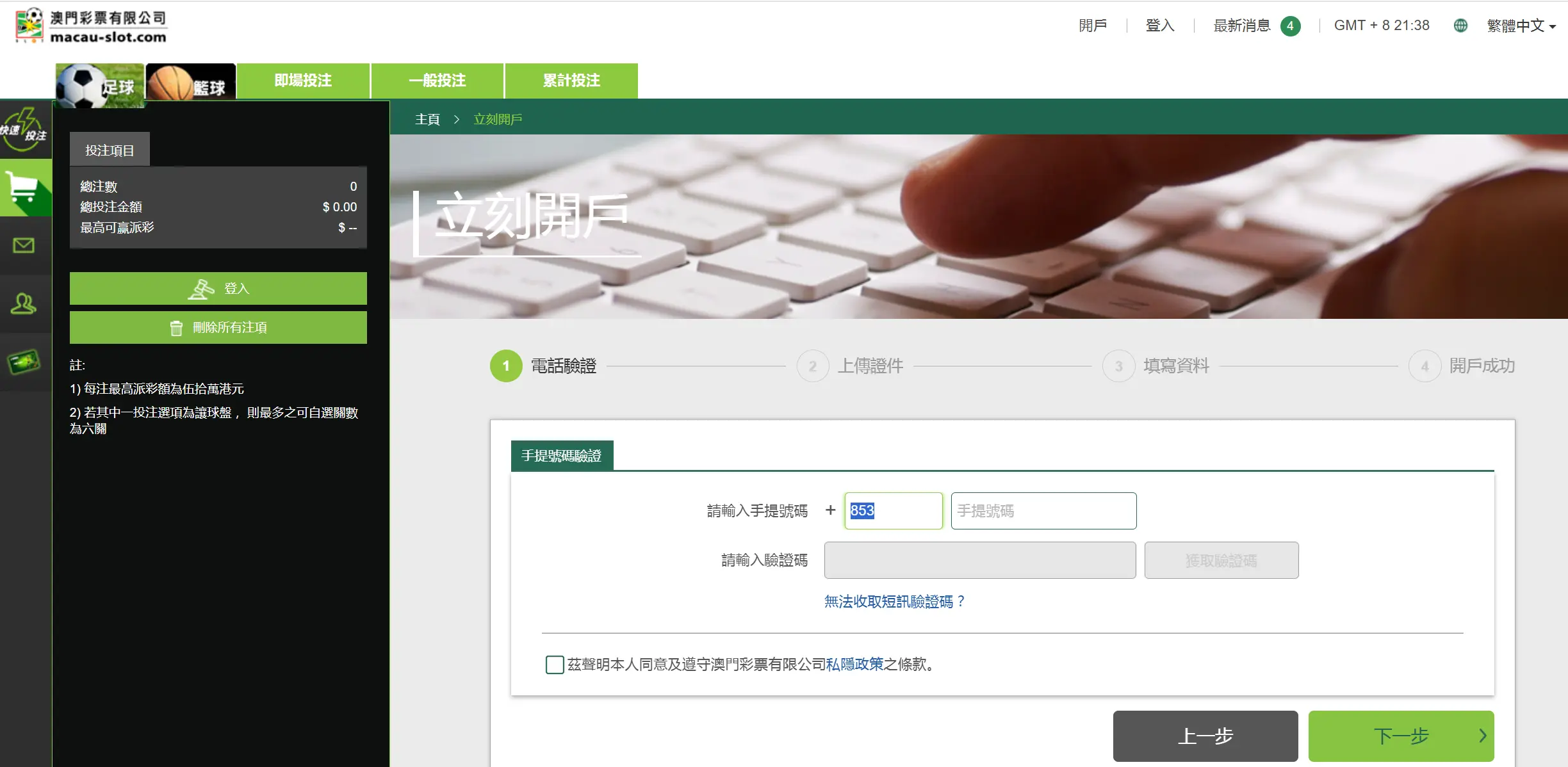The width and height of the screenshot is (1568, 767).
Task: Click the 獲取驗證碼 get code button
Action: coord(1221,560)
